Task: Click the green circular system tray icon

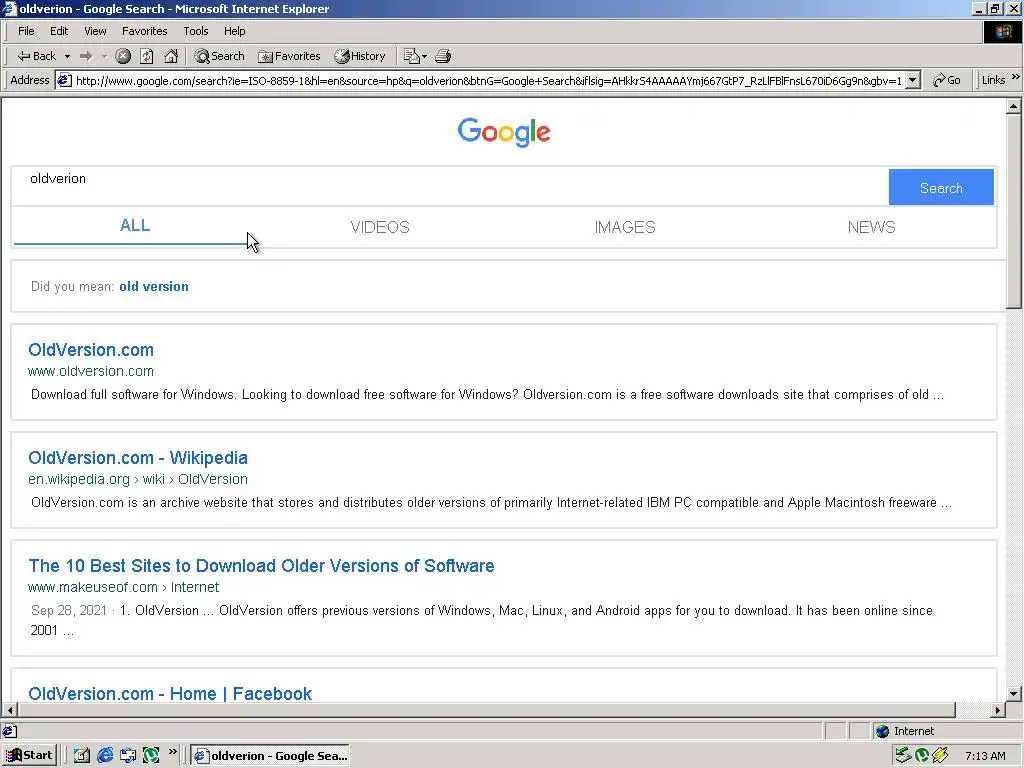Action: point(921,756)
